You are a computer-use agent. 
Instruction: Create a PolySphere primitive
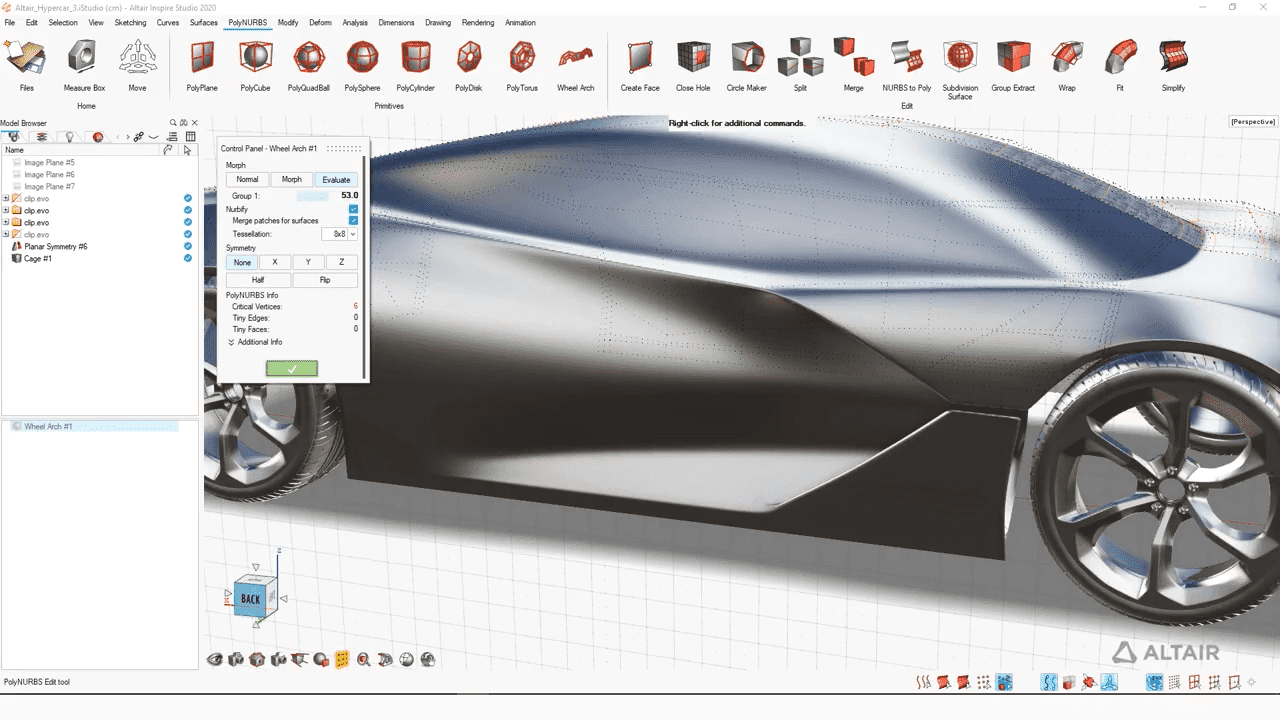(362, 66)
